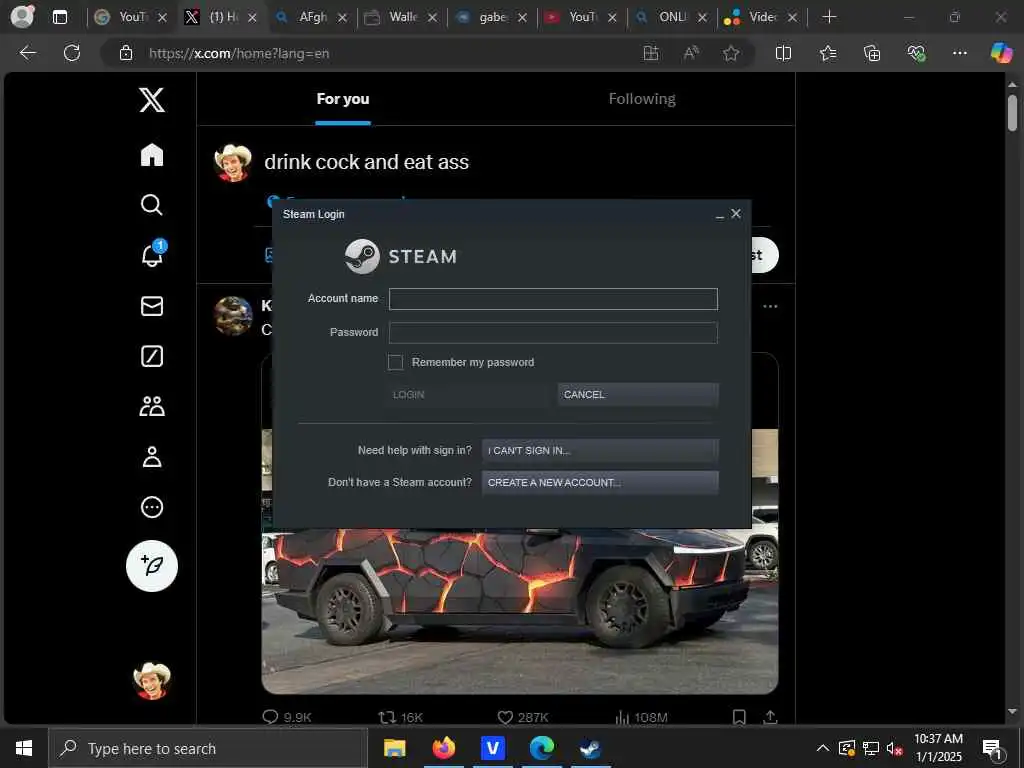Open reply icon showing 9.9K
This screenshot has width=1024, height=768.
(270, 717)
